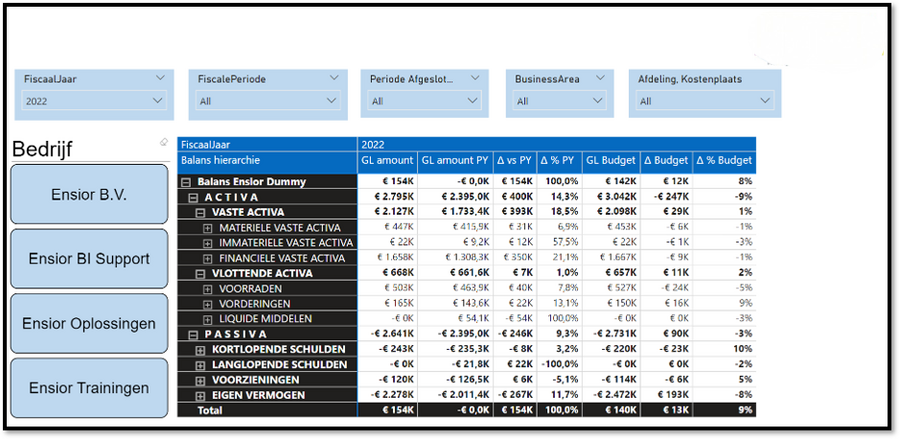Open the FiscalePeriode All dropdown
The height and width of the screenshot is (439, 900).
coord(332,101)
